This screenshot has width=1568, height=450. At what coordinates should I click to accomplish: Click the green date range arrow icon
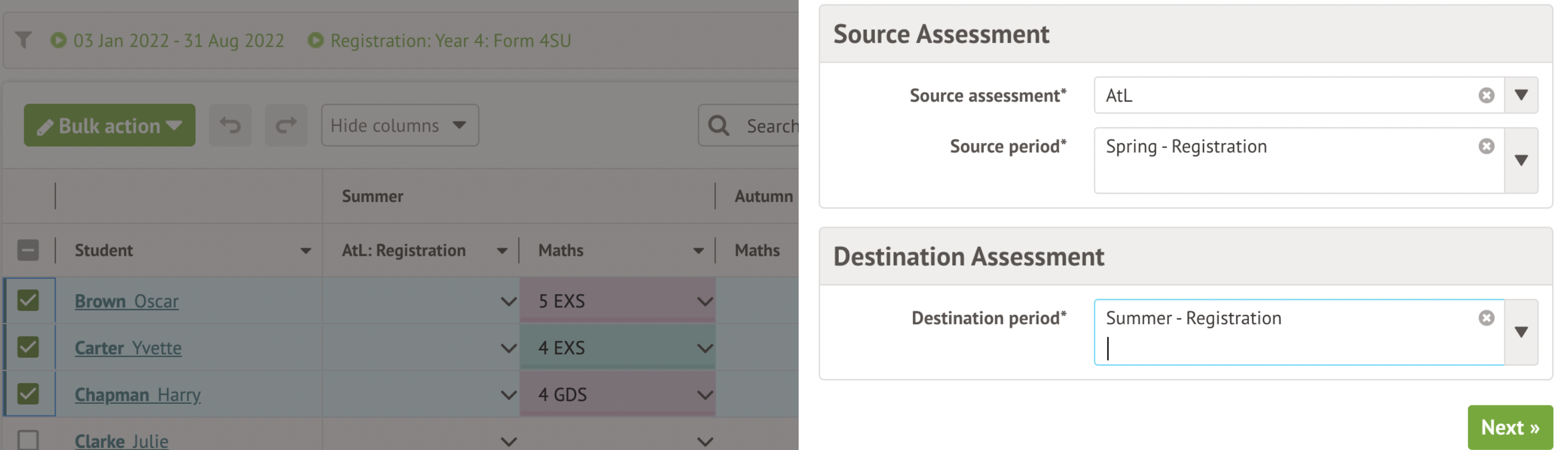59,40
